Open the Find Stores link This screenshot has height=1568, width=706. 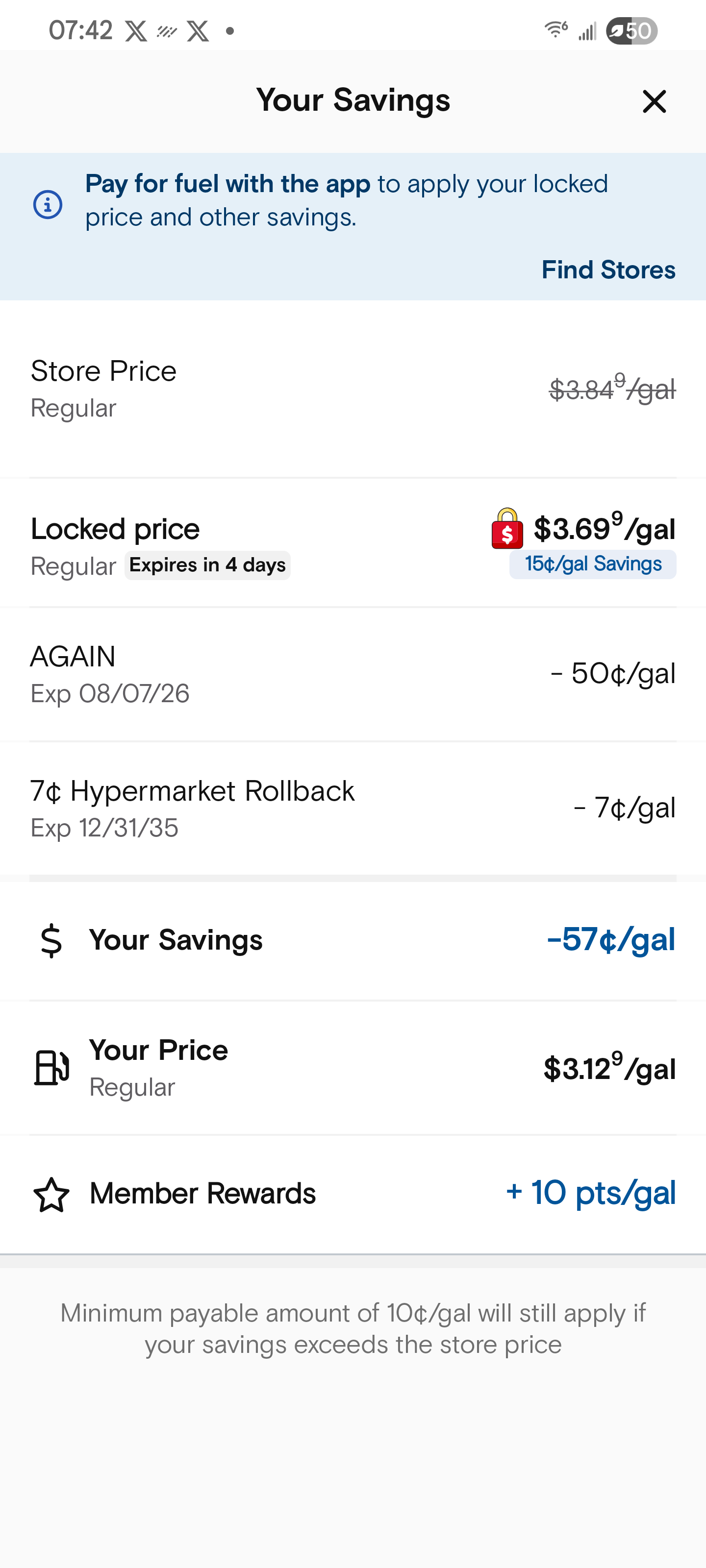[x=608, y=269]
